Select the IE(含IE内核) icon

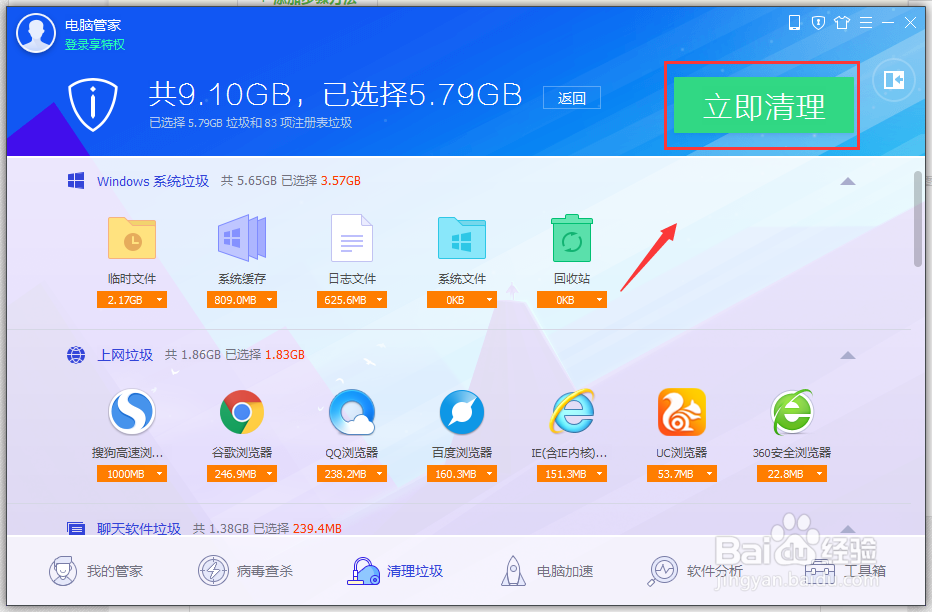(x=572, y=412)
